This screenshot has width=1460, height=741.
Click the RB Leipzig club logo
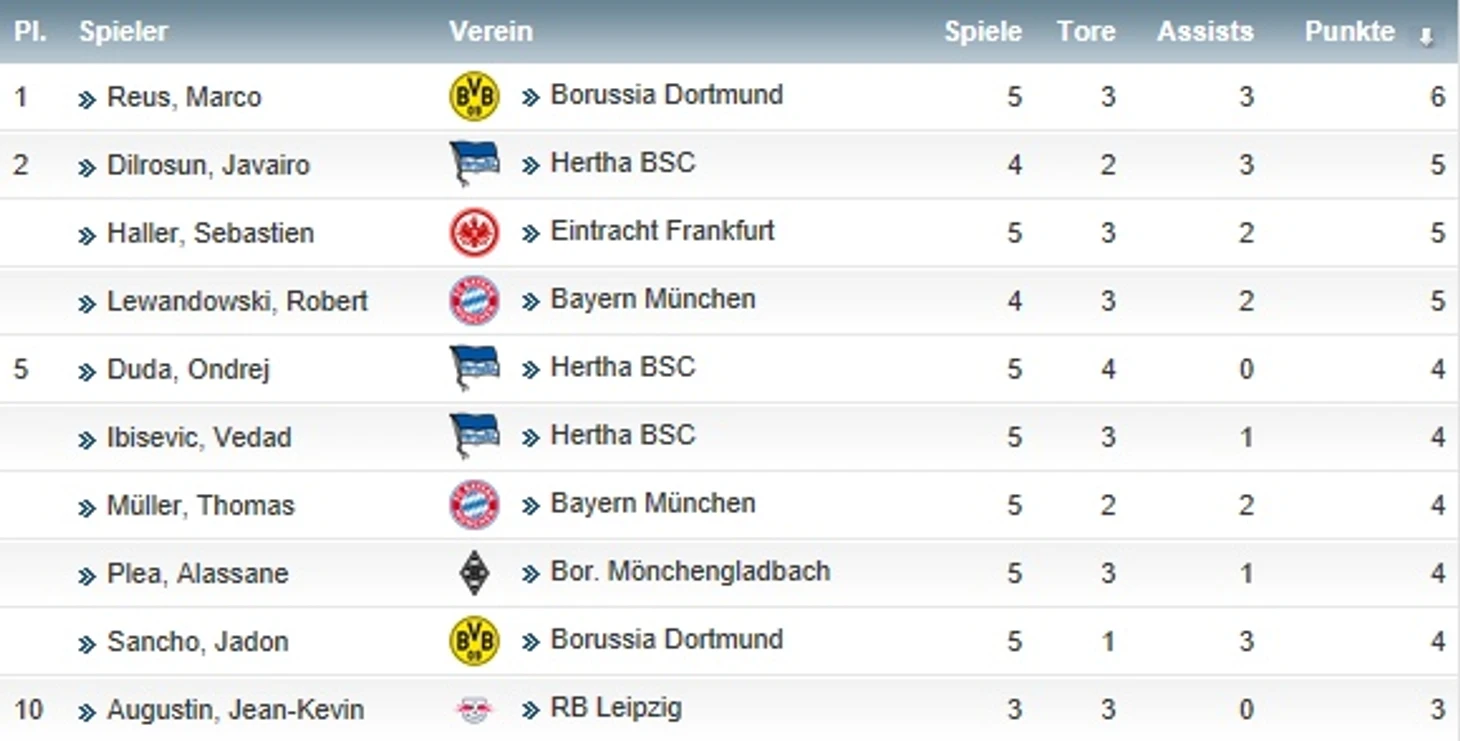tap(474, 709)
